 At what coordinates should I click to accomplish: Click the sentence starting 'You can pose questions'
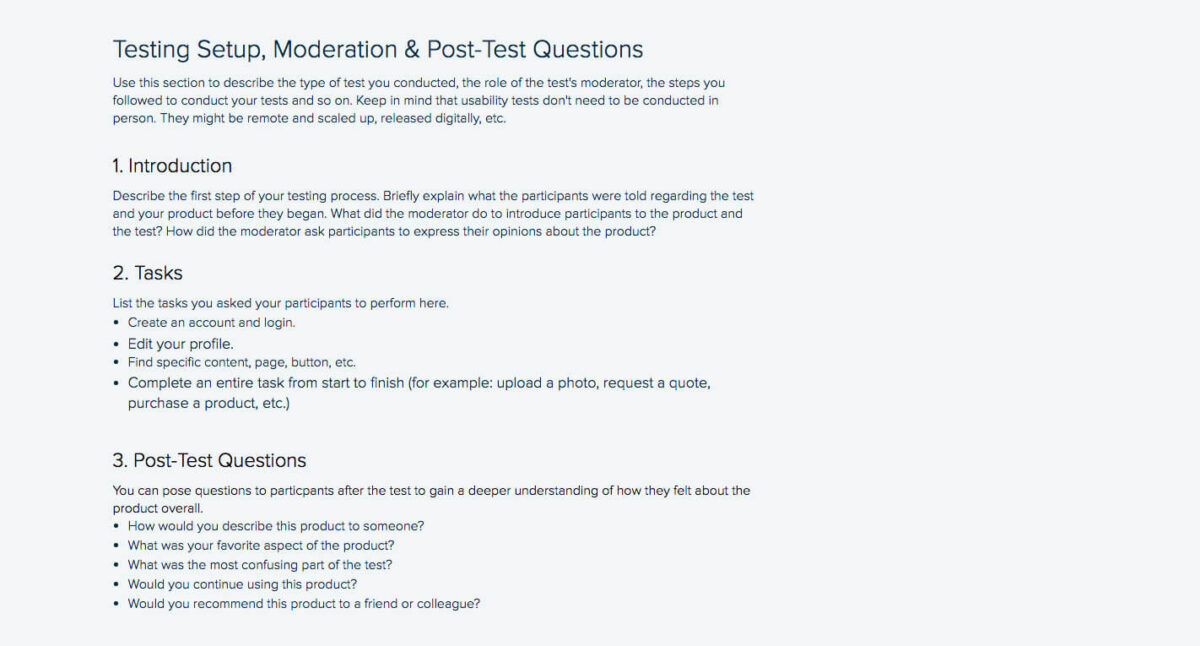(430, 491)
